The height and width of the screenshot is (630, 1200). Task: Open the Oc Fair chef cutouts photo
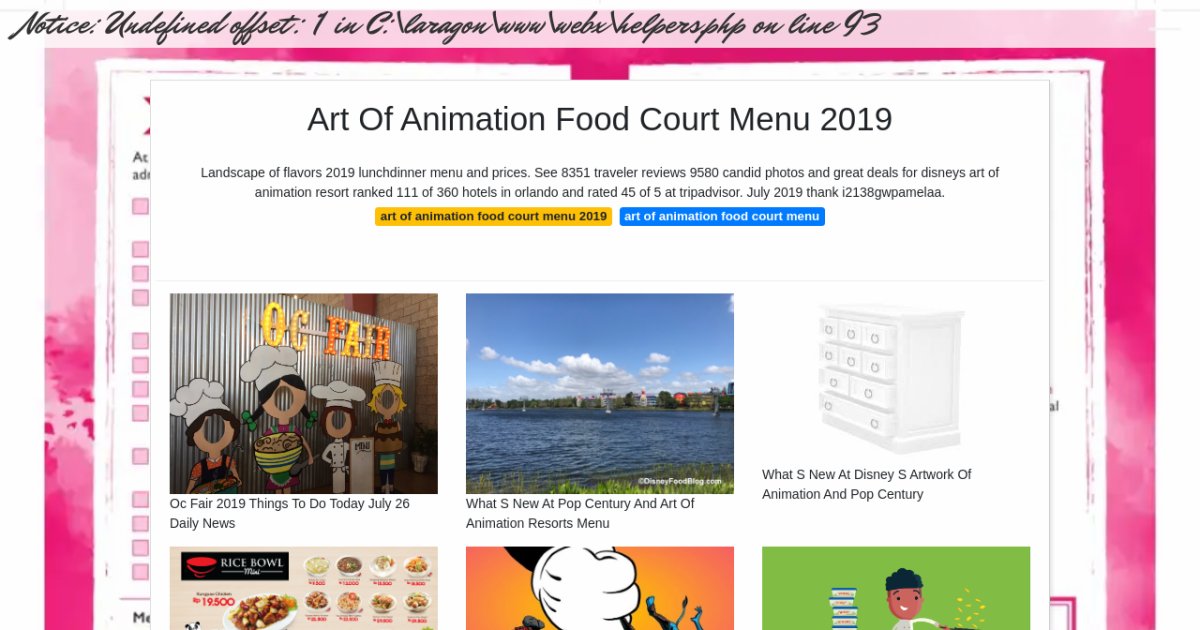coord(304,393)
